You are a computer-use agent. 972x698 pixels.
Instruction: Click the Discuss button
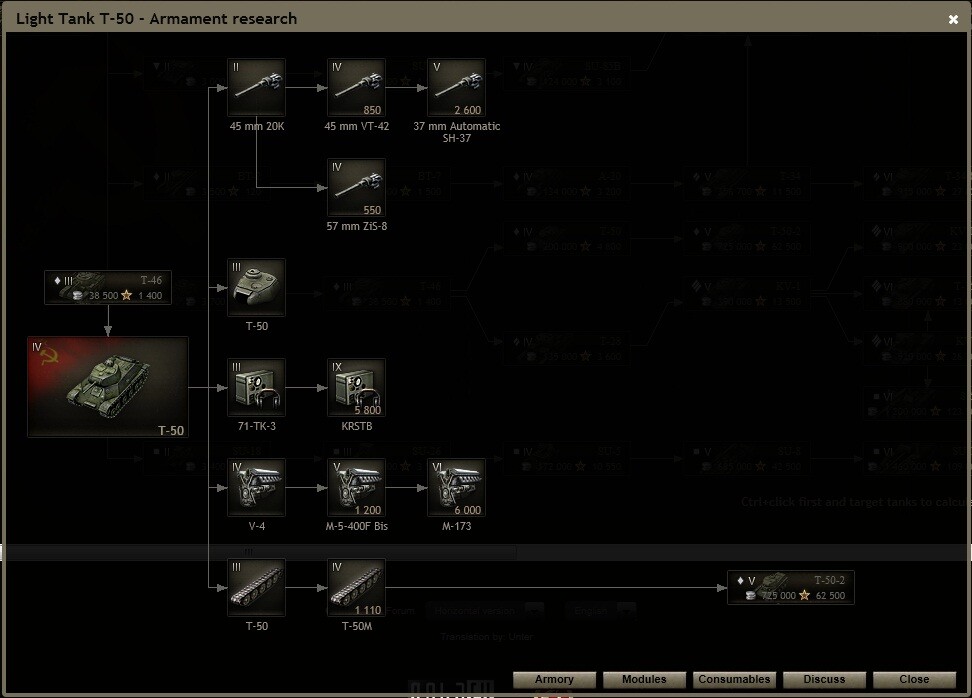coord(824,679)
